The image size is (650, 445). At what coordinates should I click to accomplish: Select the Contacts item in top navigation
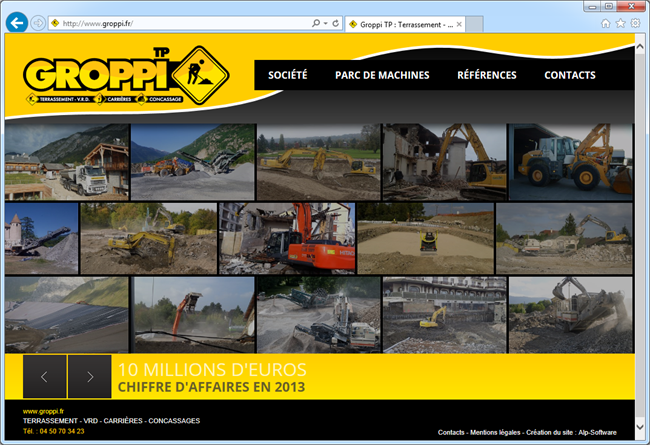(x=569, y=75)
